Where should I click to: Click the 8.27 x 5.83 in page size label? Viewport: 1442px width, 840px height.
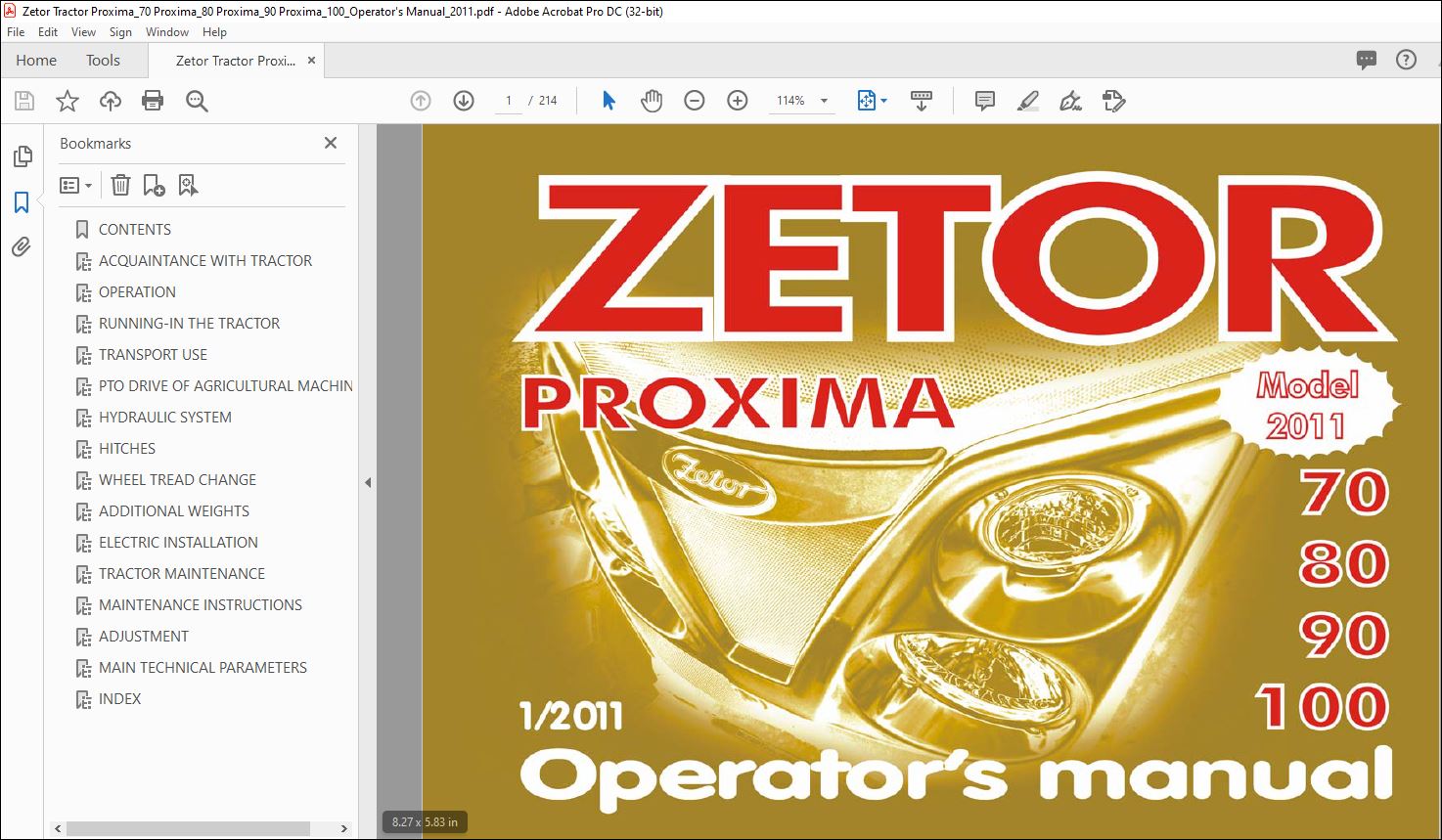tap(425, 822)
